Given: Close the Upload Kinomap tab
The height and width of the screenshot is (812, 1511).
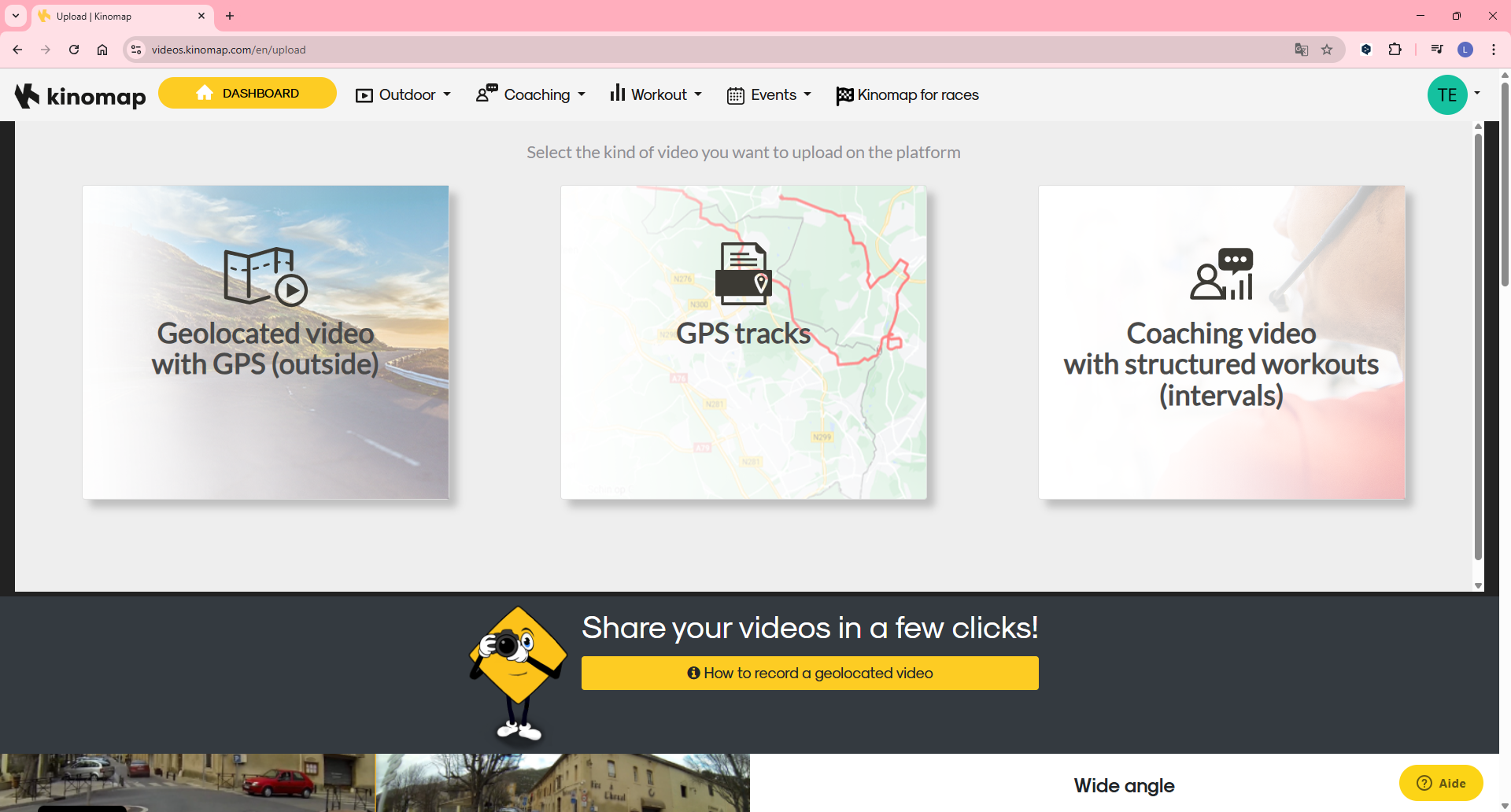Looking at the screenshot, I should [201, 16].
